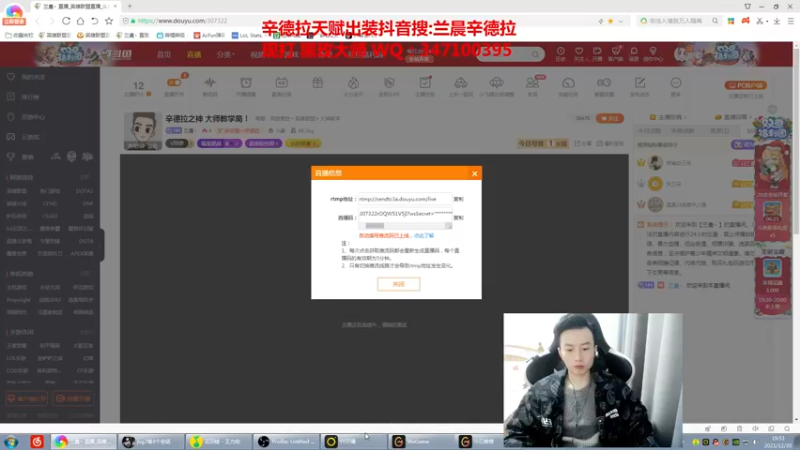Copy the stream key code
Screen dimensions: 800x450
point(459,218)
